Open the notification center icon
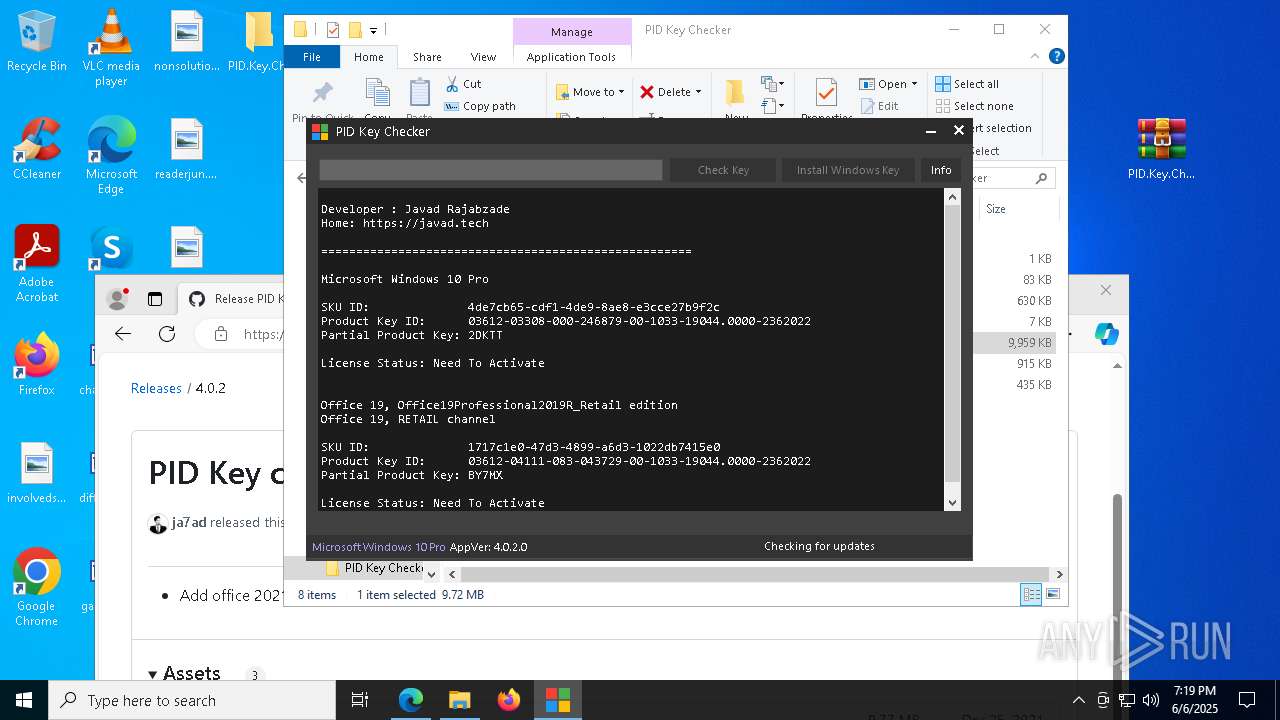1280x720 pixels. pyautogui.click(x=1247, y=700)
